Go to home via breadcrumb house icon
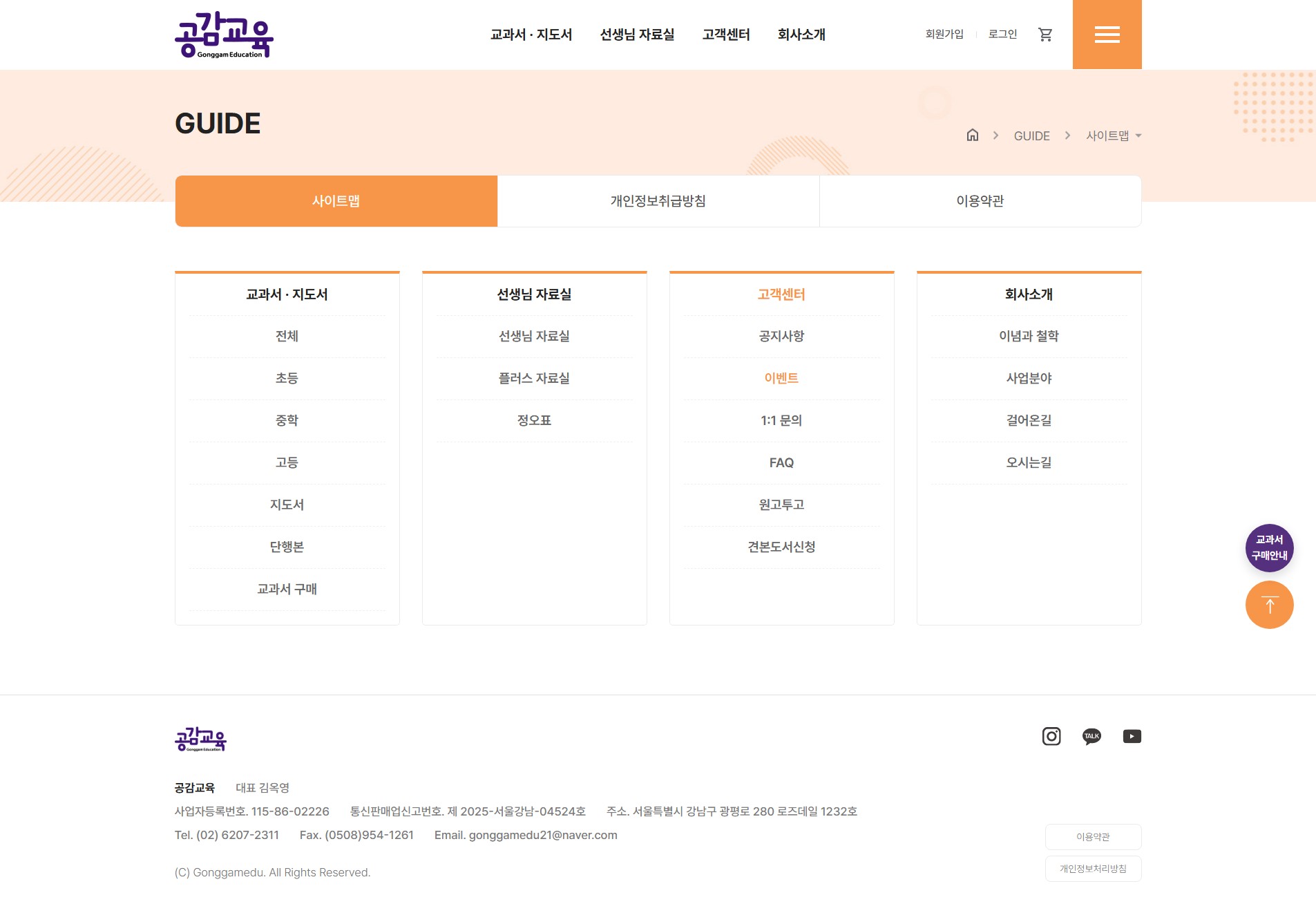The width and height of the screenshot is (1316, 913). tap(972, 135)
